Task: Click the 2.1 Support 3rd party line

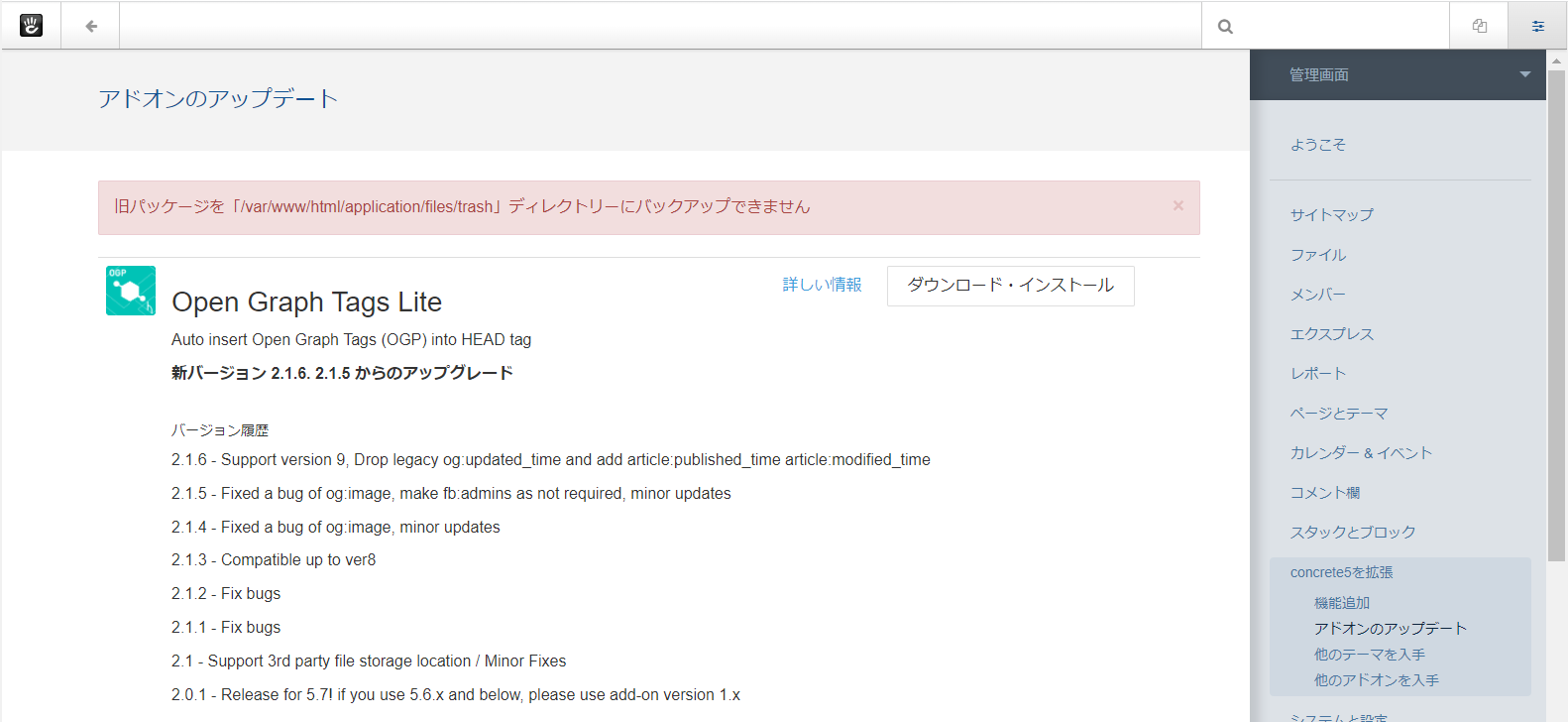Action: click(369, 662)
